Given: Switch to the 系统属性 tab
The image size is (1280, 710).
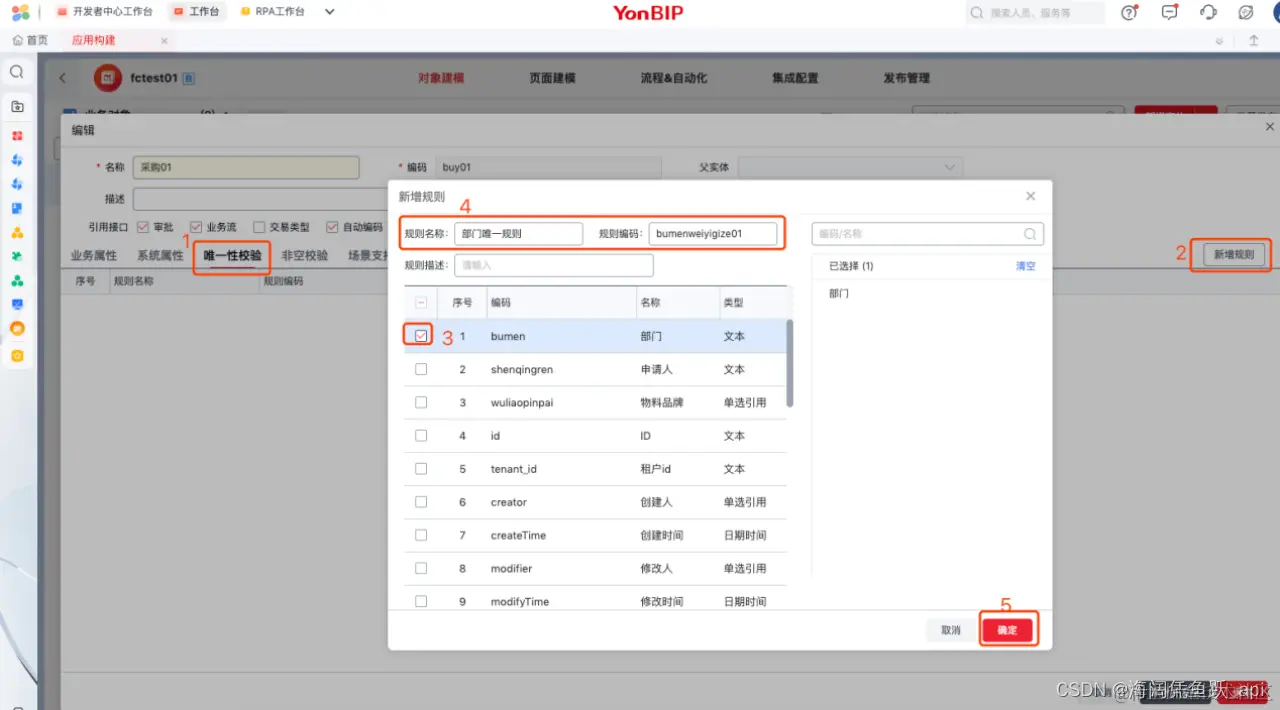Looking at the screenshot, I should click(x=160, y=256).
